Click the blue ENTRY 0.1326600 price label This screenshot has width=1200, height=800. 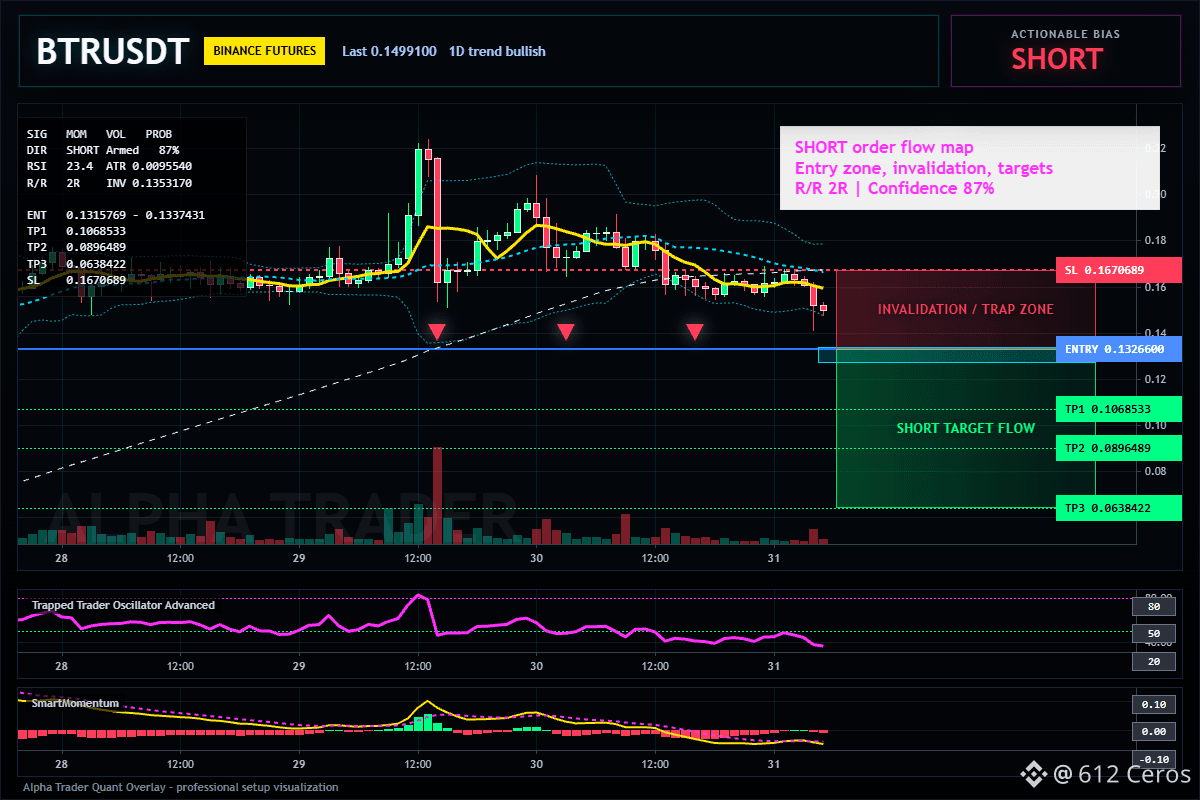pyautogui.click(x=1118, y=349)
